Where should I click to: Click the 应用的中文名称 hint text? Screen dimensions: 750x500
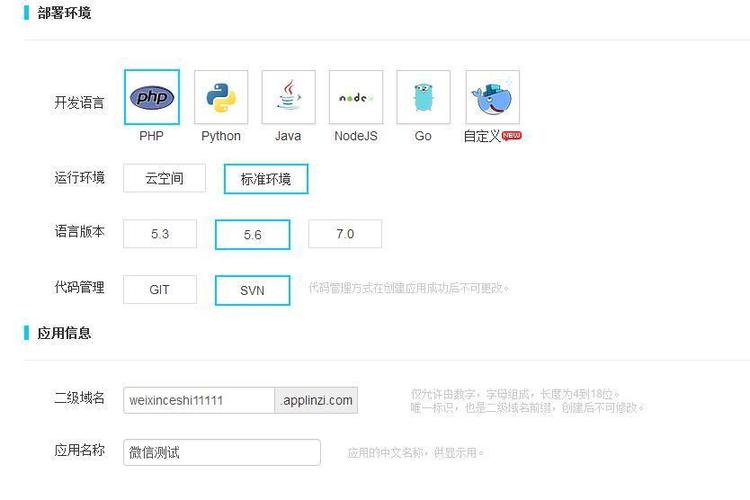[415, 453]
